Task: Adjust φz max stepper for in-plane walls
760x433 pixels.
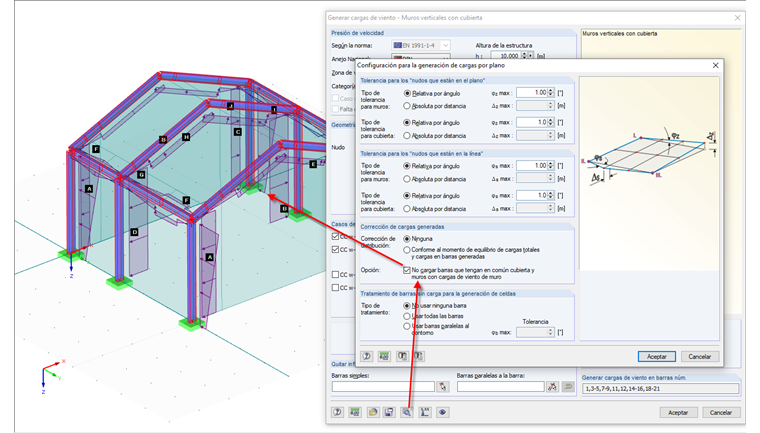Action: coord(551,93)
